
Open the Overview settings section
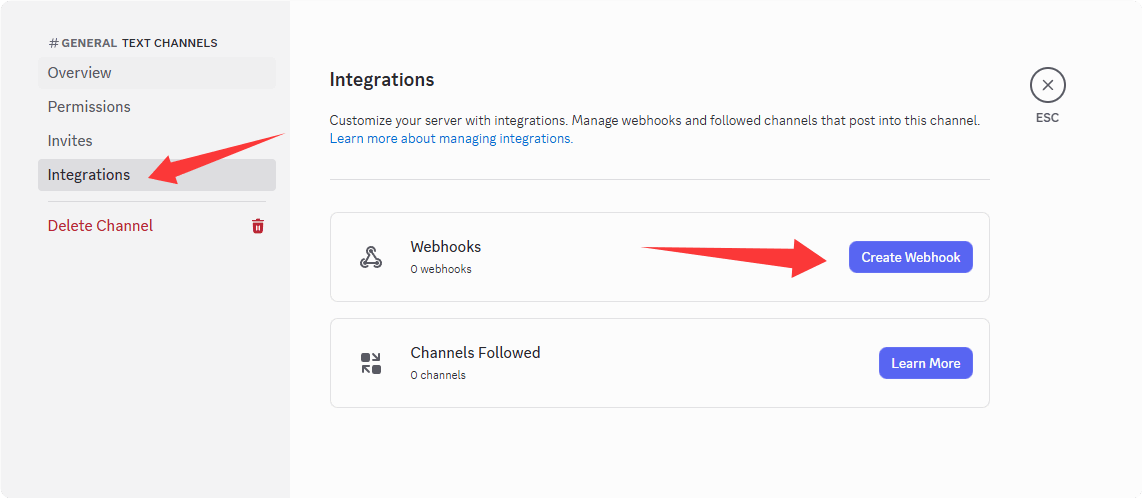click(80, 73)
